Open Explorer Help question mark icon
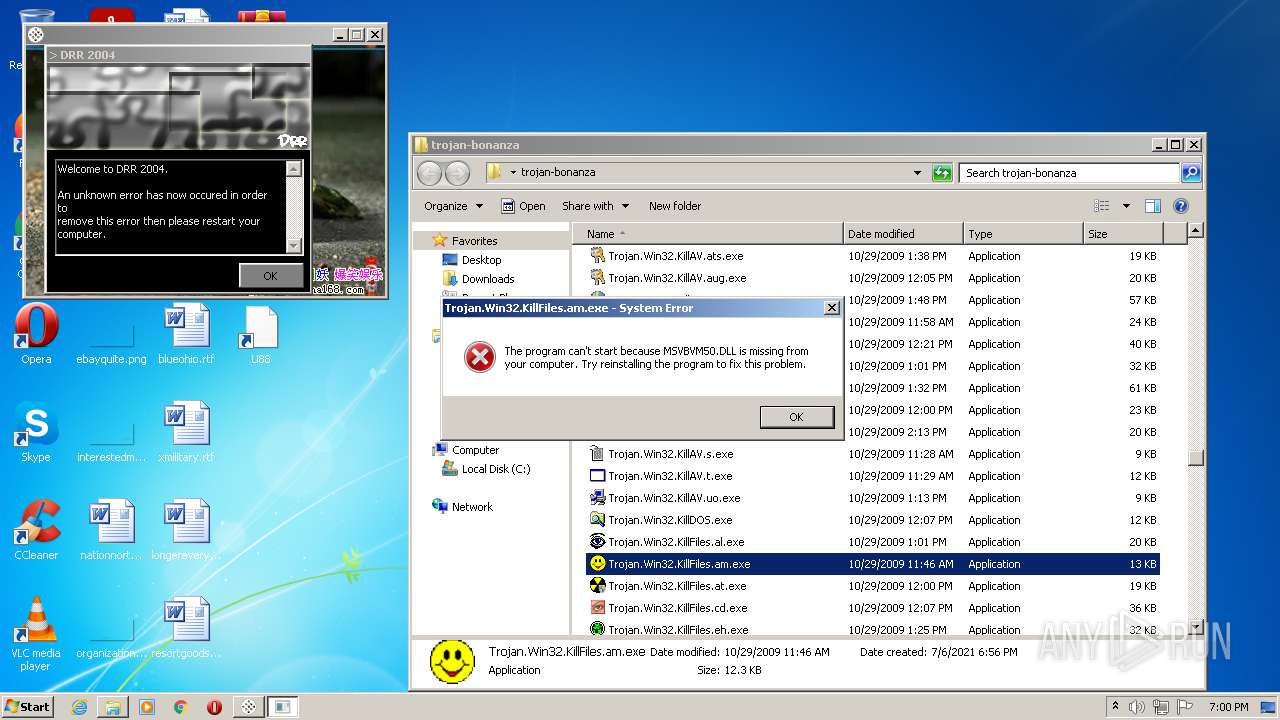 click(x=1180, y=206)
